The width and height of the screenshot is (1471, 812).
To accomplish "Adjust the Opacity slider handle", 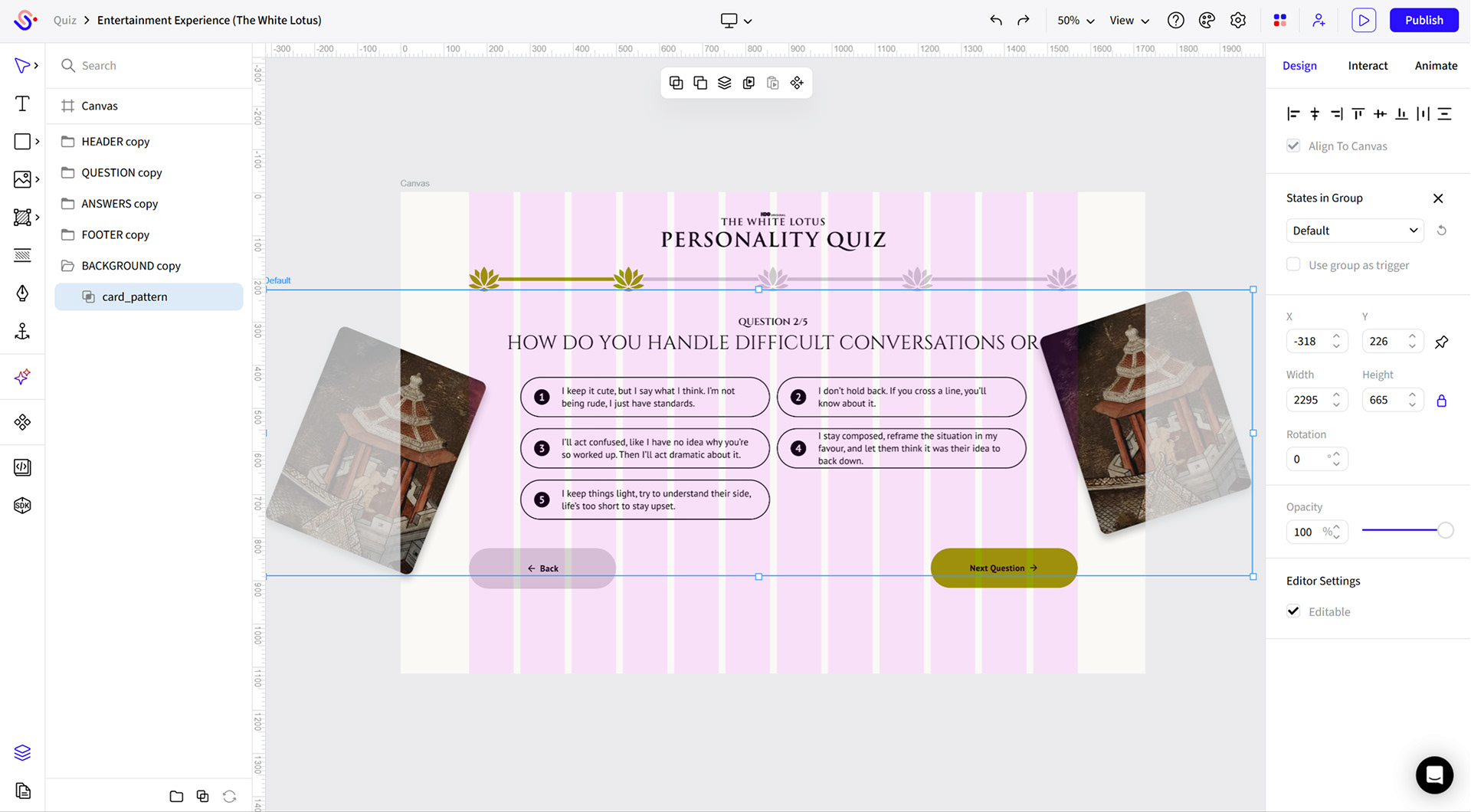I will tap(1445, 530).
